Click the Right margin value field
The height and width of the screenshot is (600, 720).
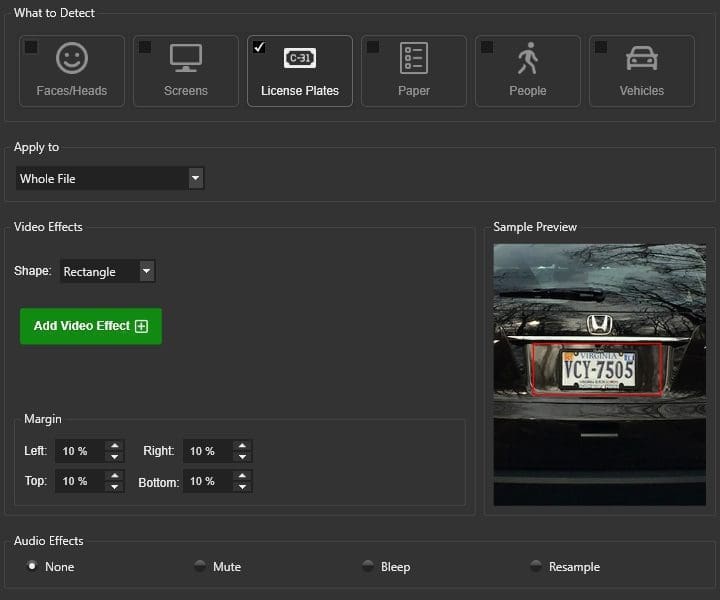[x=207, y=451]
